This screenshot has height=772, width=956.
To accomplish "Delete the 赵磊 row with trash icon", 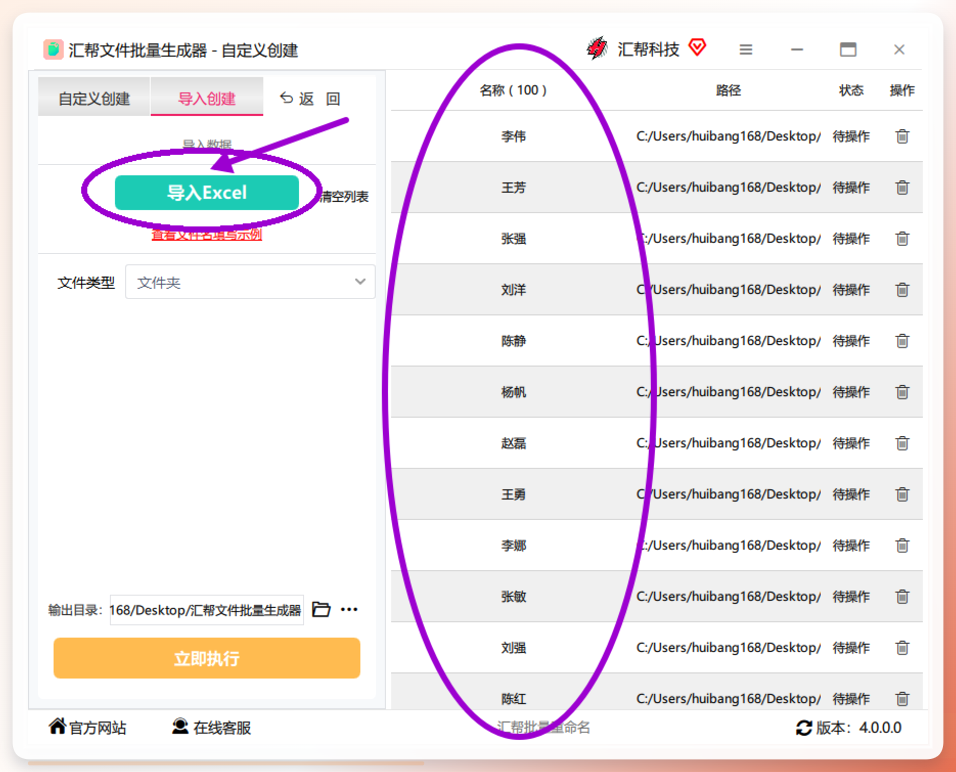I will (x=902, y=443).
